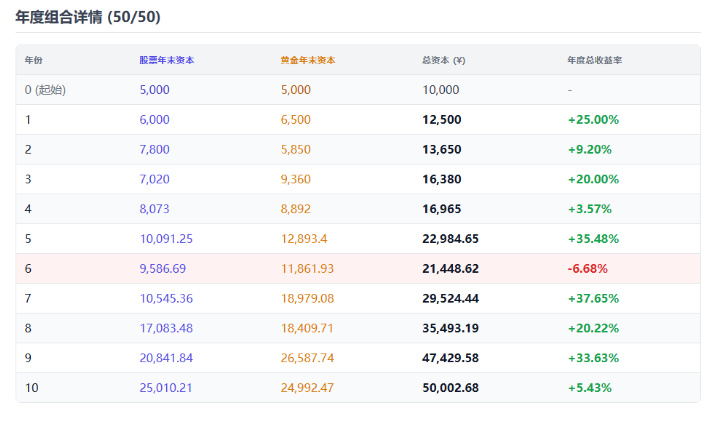
Task: Select total capital 29,524.44
Action: (x=450, y=298)
